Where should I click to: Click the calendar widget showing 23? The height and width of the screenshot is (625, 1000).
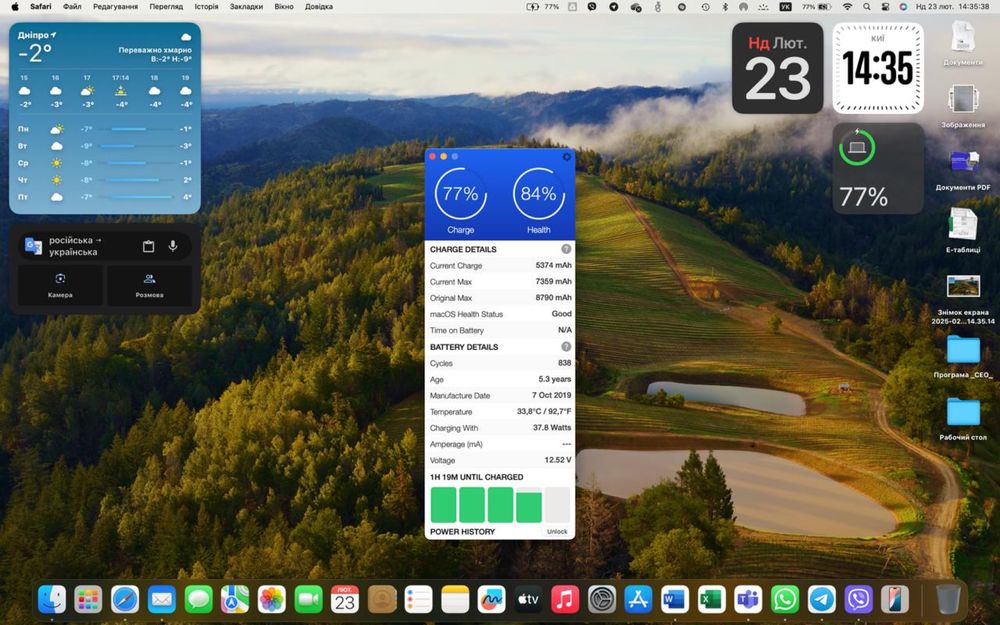coord(777,68)
